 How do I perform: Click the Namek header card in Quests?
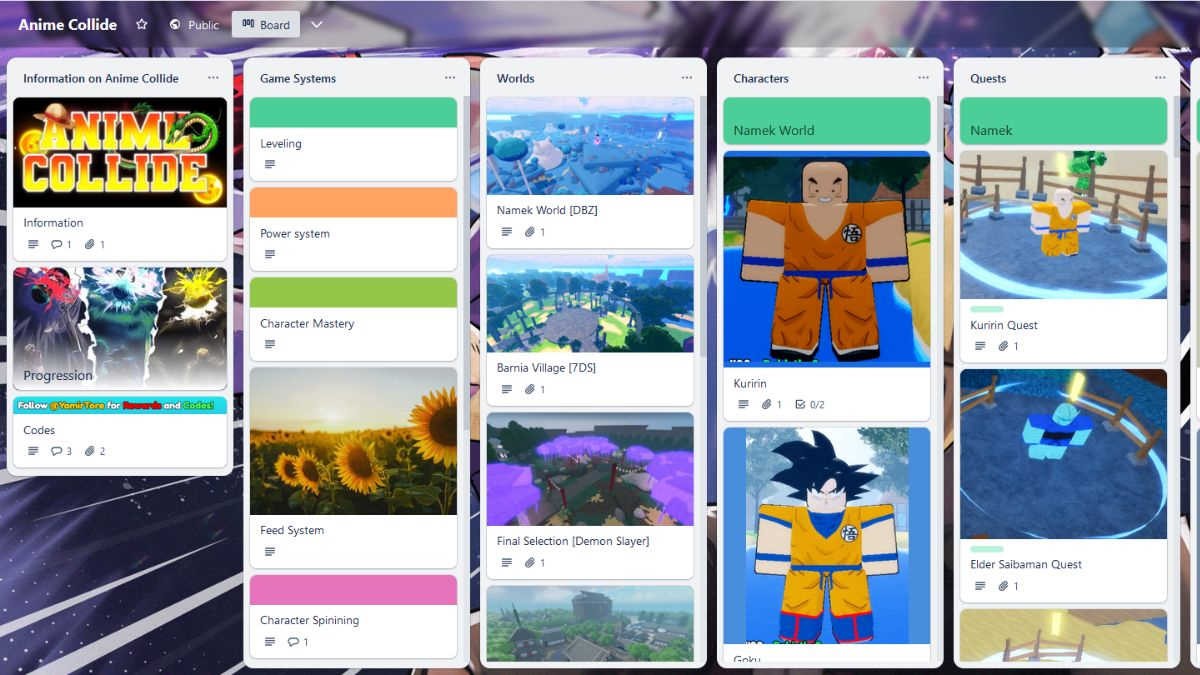(x=1064, y=121)
